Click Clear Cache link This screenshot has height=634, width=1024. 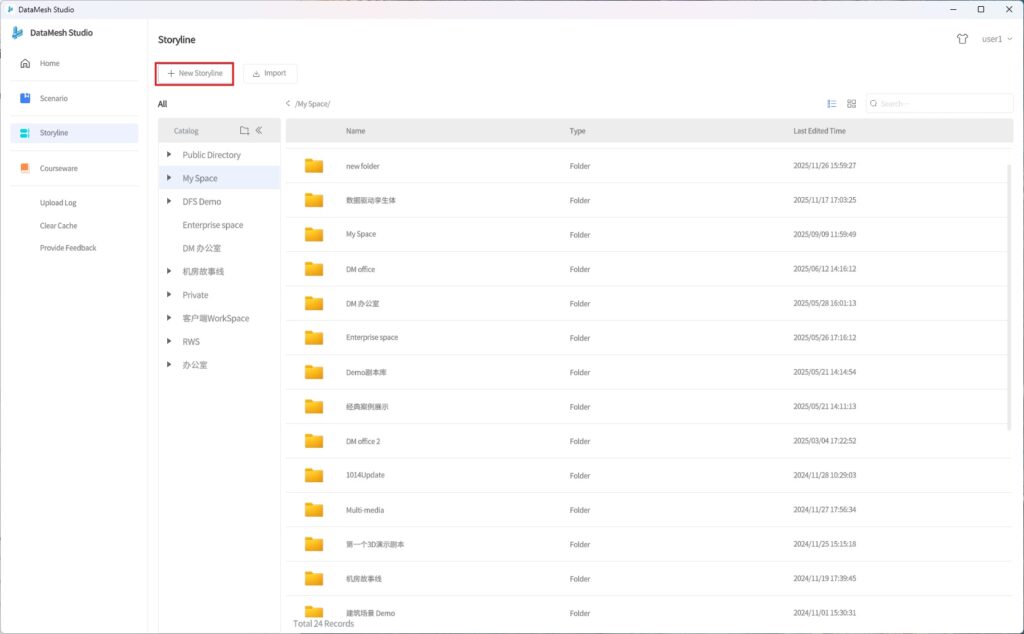tap(58, 226)
